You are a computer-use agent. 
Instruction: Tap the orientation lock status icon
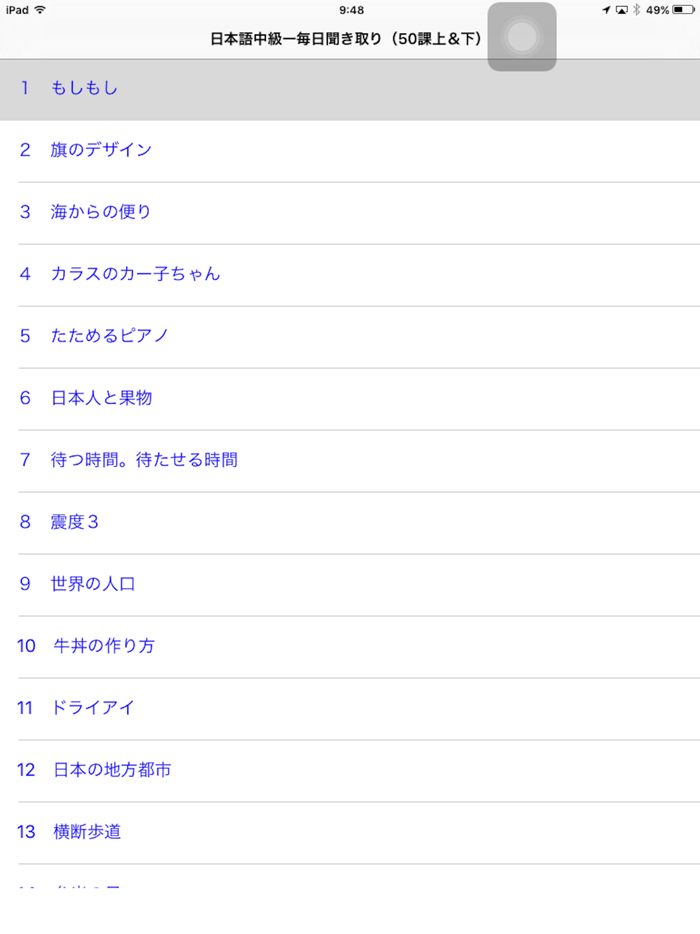click(x=622, y=9)
